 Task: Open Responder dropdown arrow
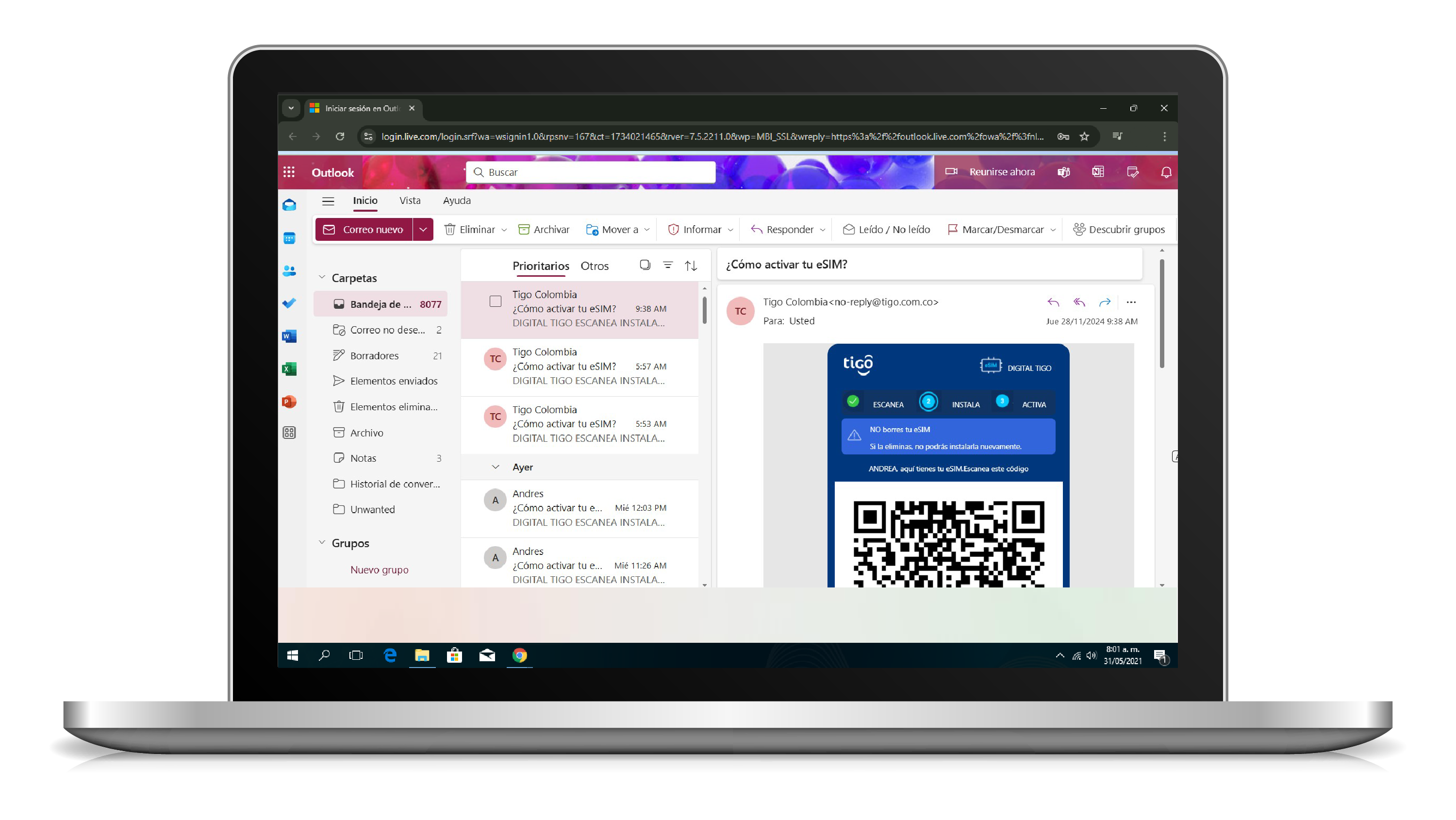click(822, 230)
